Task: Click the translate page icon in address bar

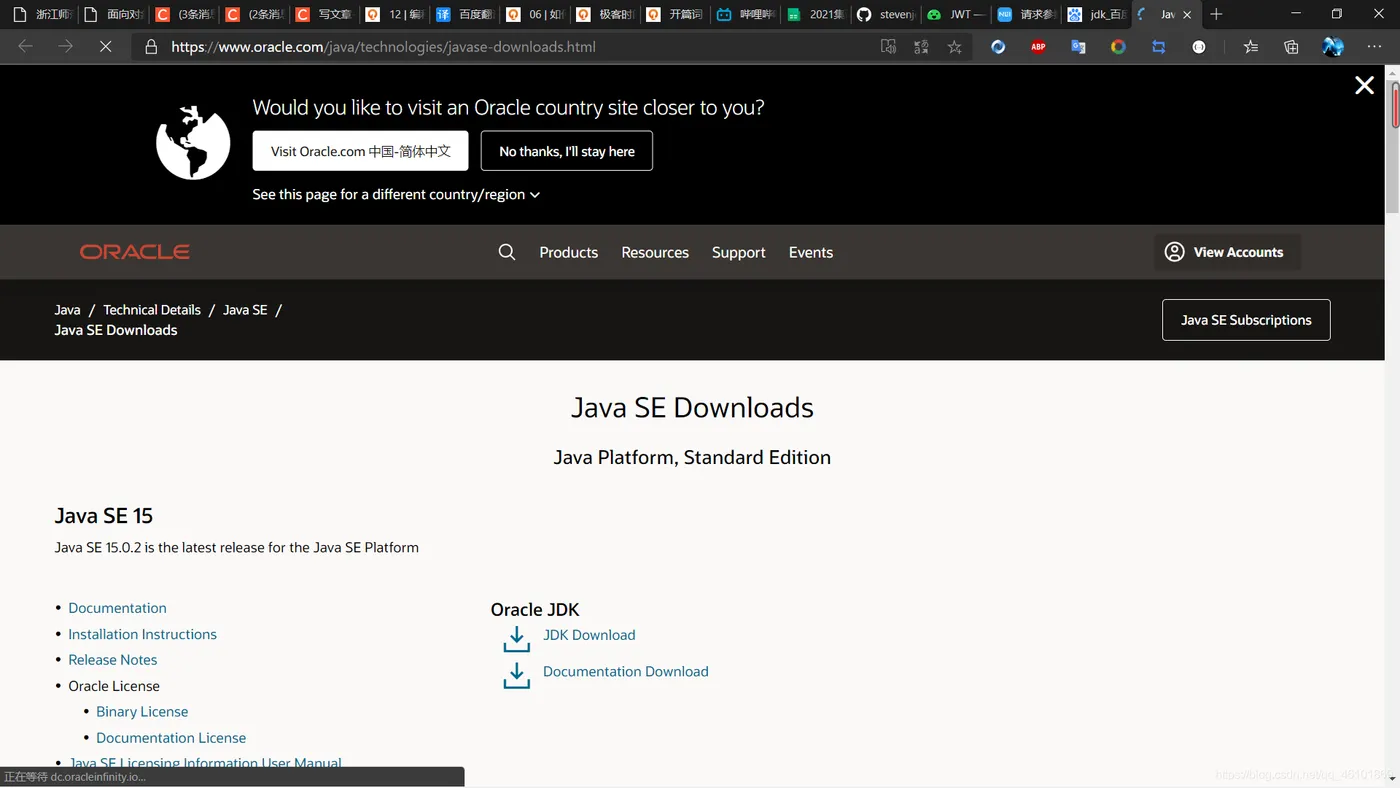Action: (x=921, y=47)
